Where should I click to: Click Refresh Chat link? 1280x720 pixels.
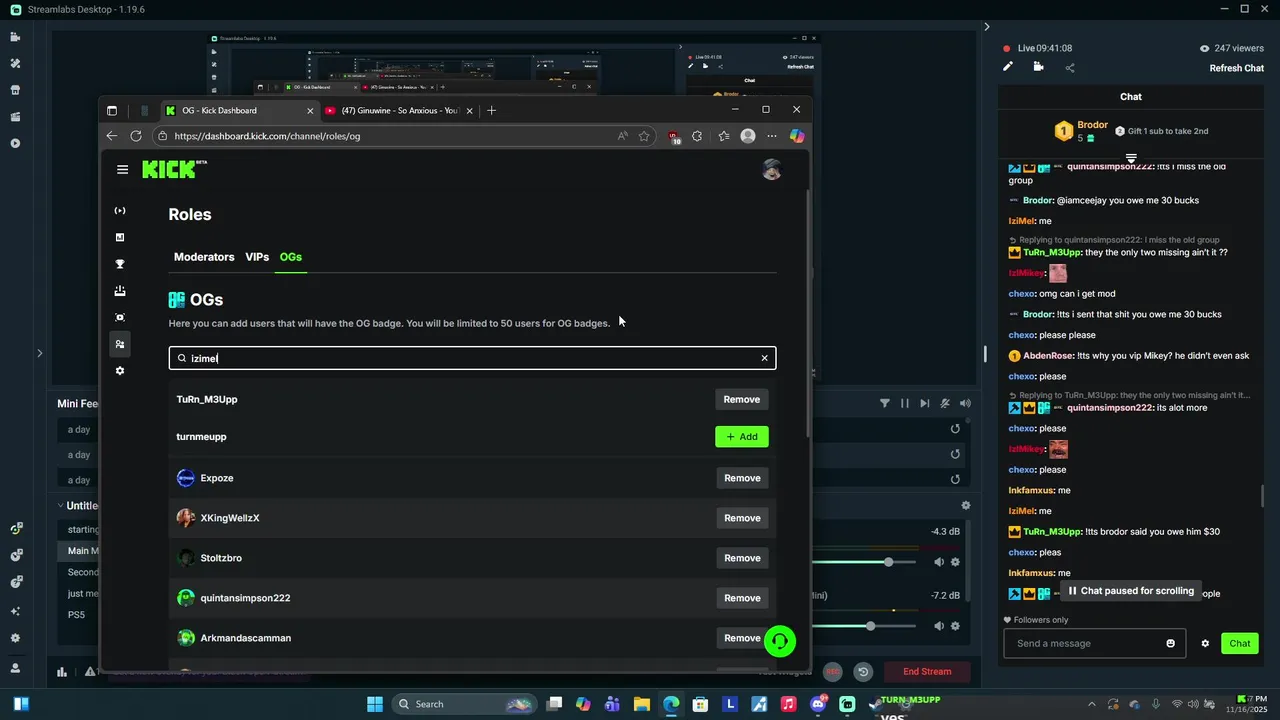[1237, 68]
